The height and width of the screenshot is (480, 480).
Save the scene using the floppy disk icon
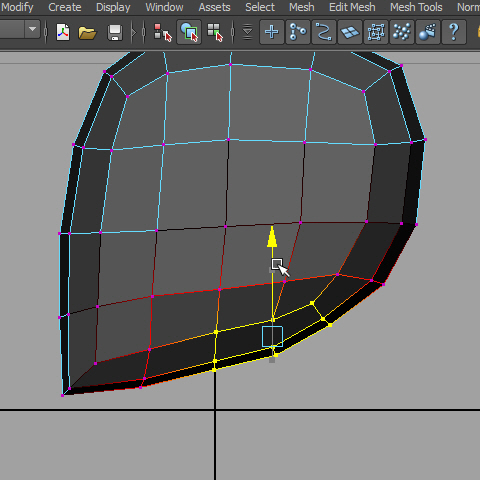115,33
